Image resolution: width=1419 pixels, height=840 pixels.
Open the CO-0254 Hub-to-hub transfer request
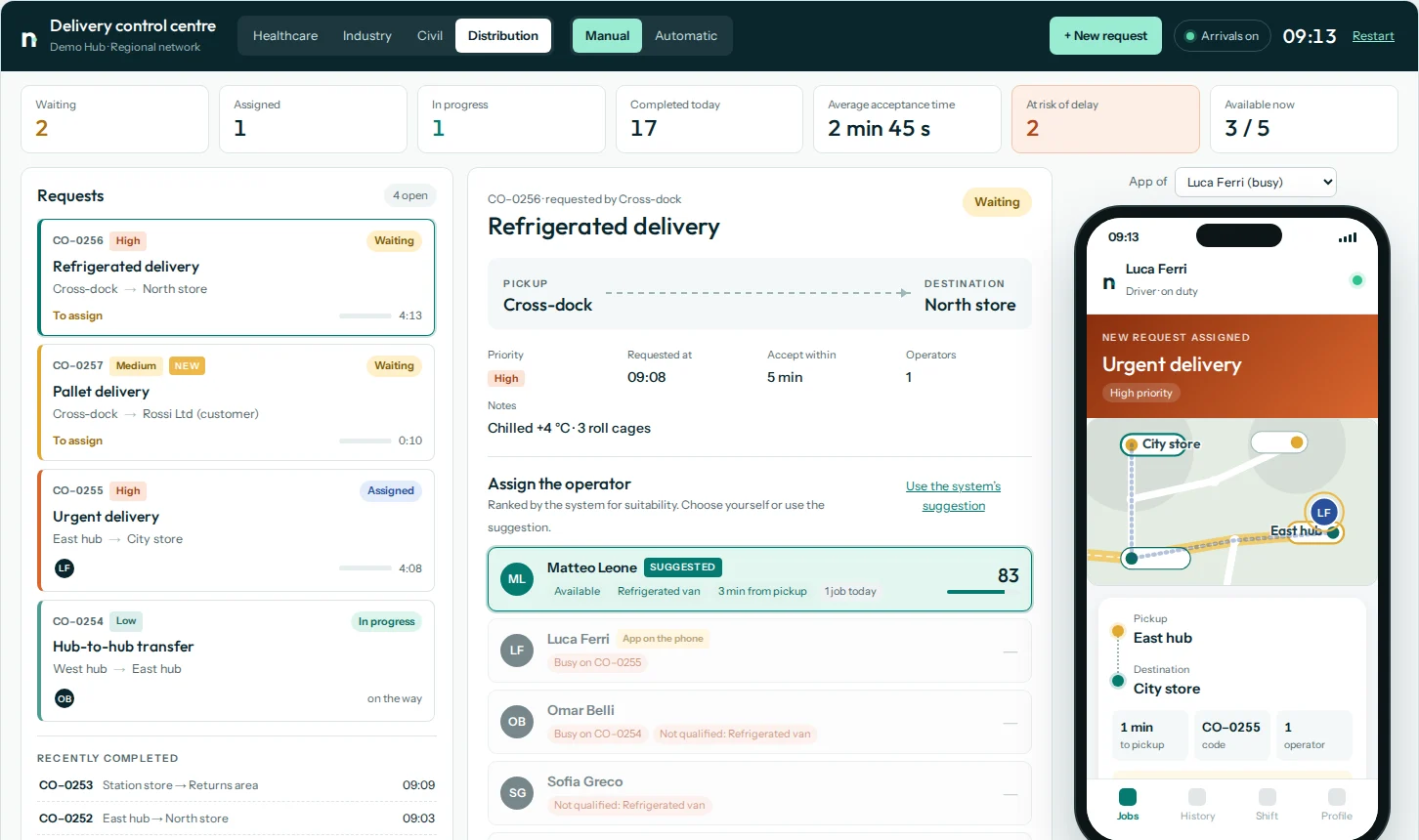point(236,660)
